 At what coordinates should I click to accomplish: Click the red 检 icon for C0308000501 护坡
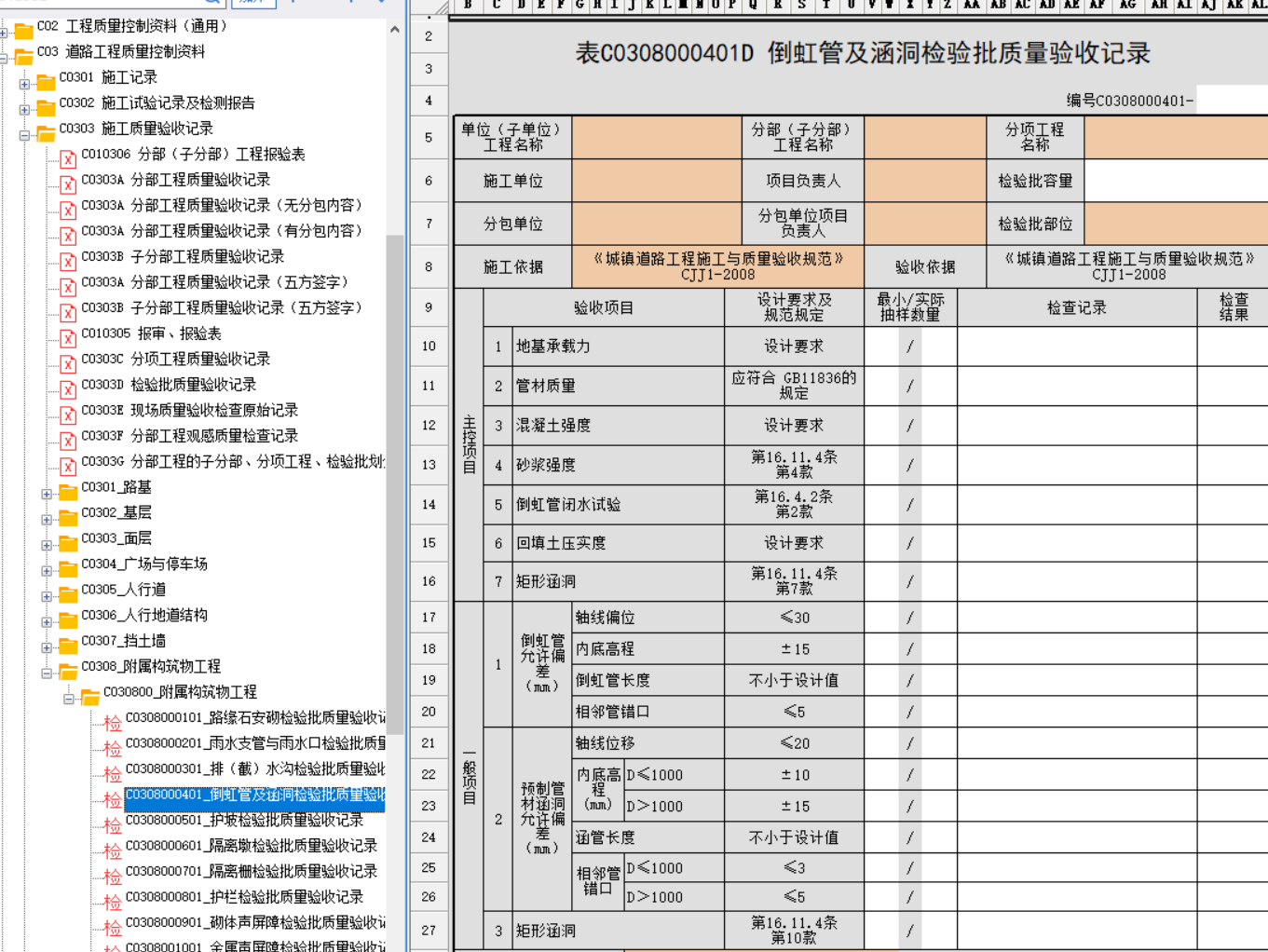click(x=113, y=823)
